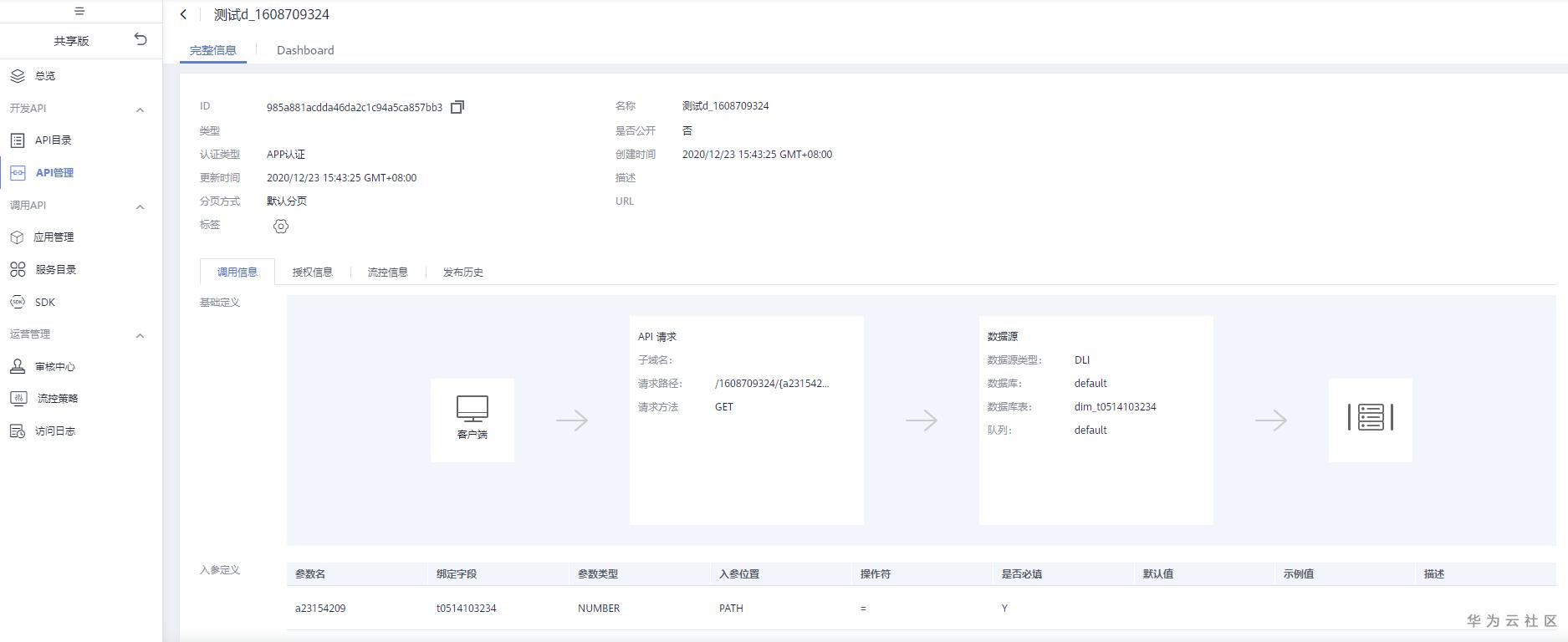Click the PATH parameter location cell
The height and width of the screenshot is (642, 1568).
(x=731, y=609)
